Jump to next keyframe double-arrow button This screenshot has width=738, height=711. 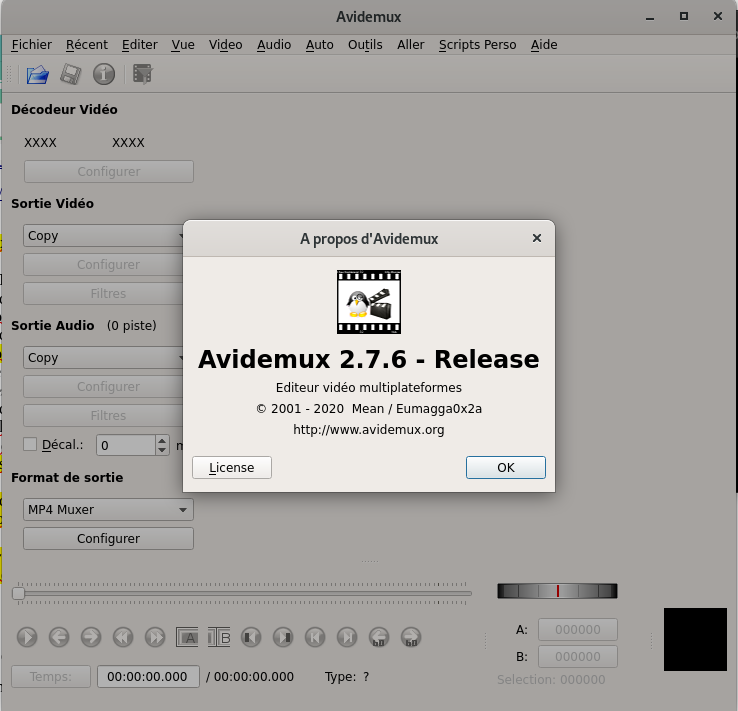coord(155,638)
